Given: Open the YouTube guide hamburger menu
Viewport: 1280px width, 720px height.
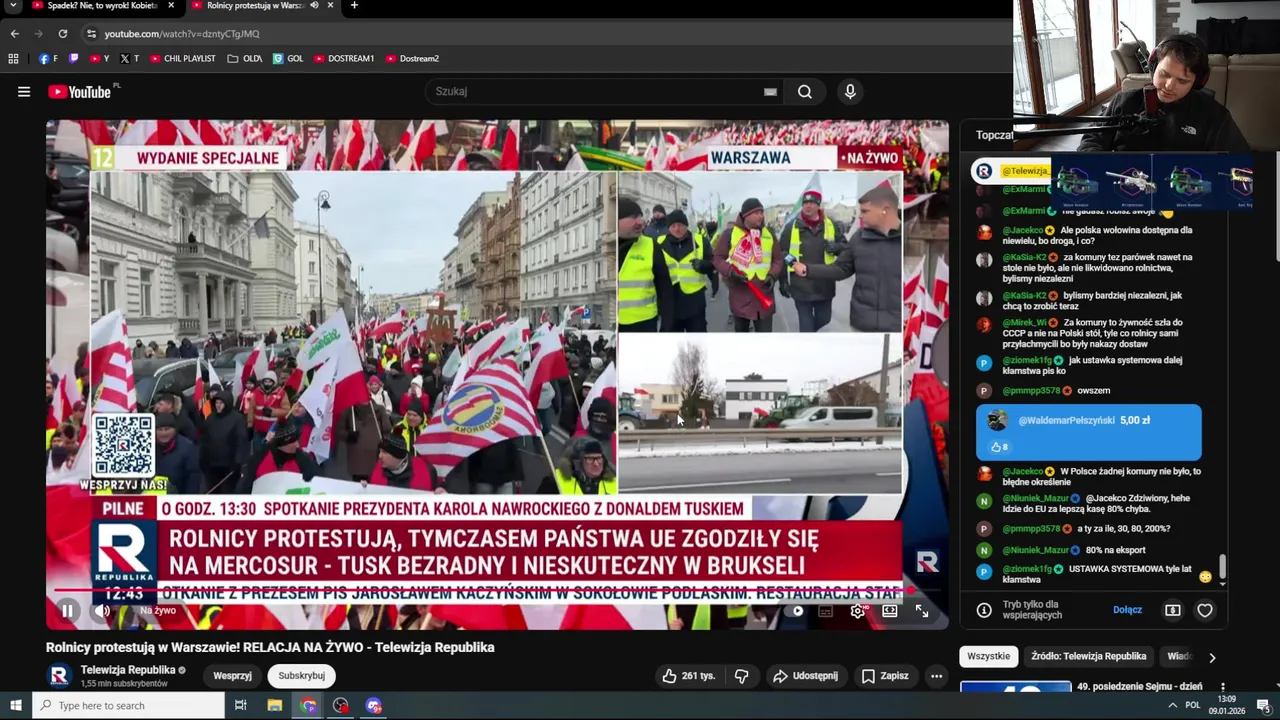Looking at the screenshot, I should [24, 92].
